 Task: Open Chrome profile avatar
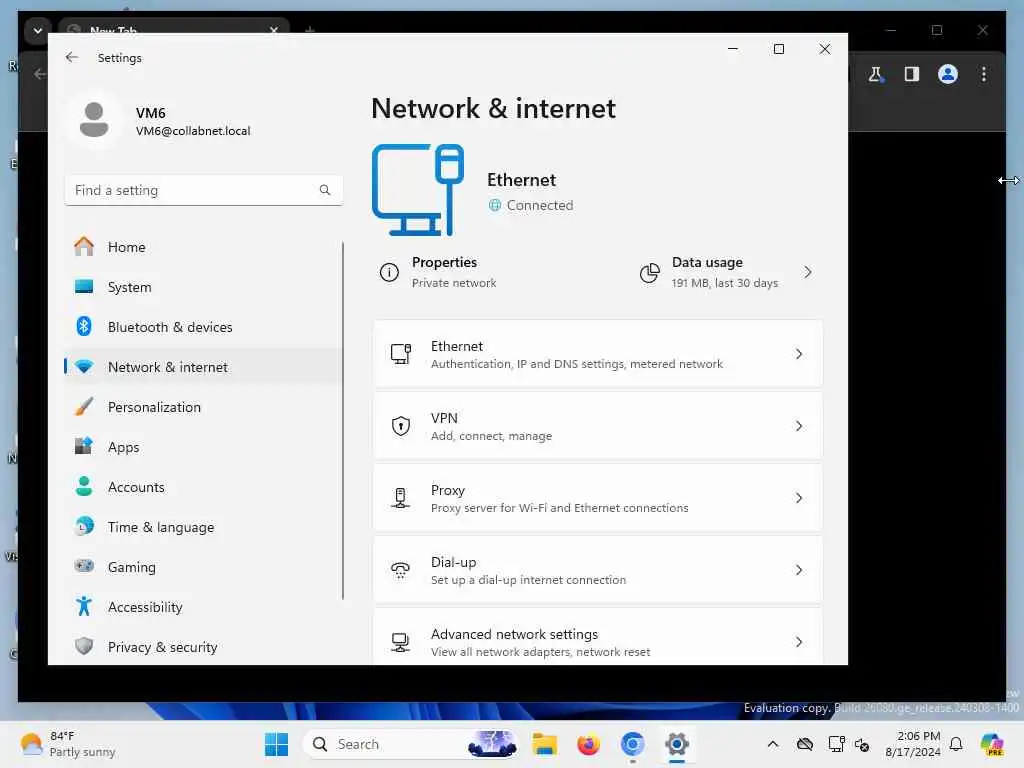948,74
